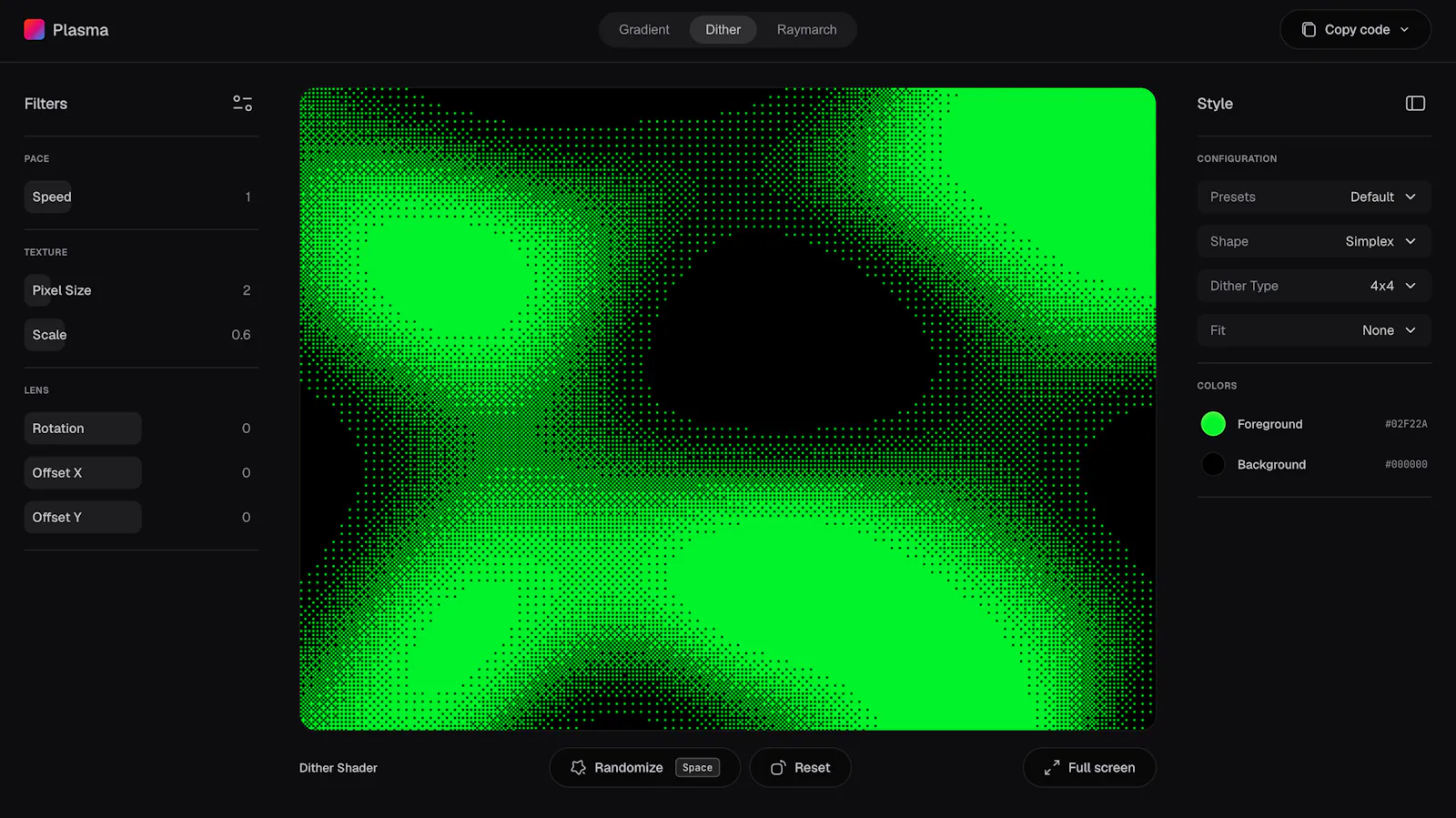
Task: Click the Plasma logo icon
Action: [34, 29]
